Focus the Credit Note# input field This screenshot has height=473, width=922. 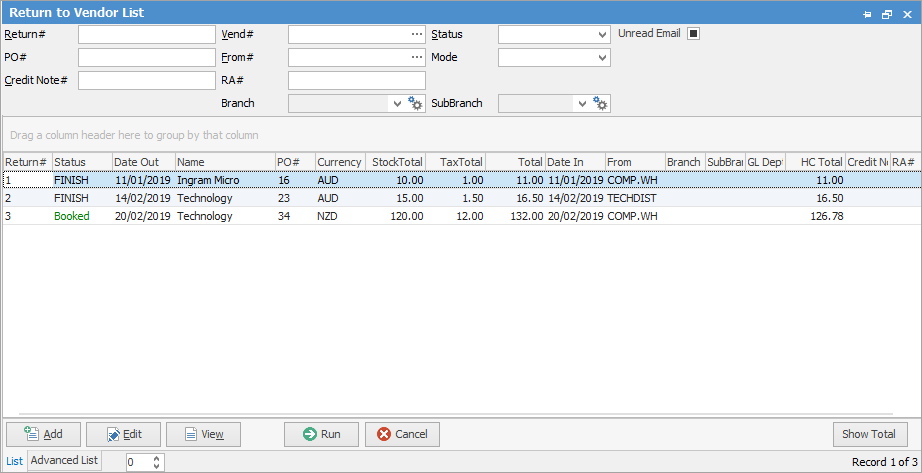pos(147,81)
